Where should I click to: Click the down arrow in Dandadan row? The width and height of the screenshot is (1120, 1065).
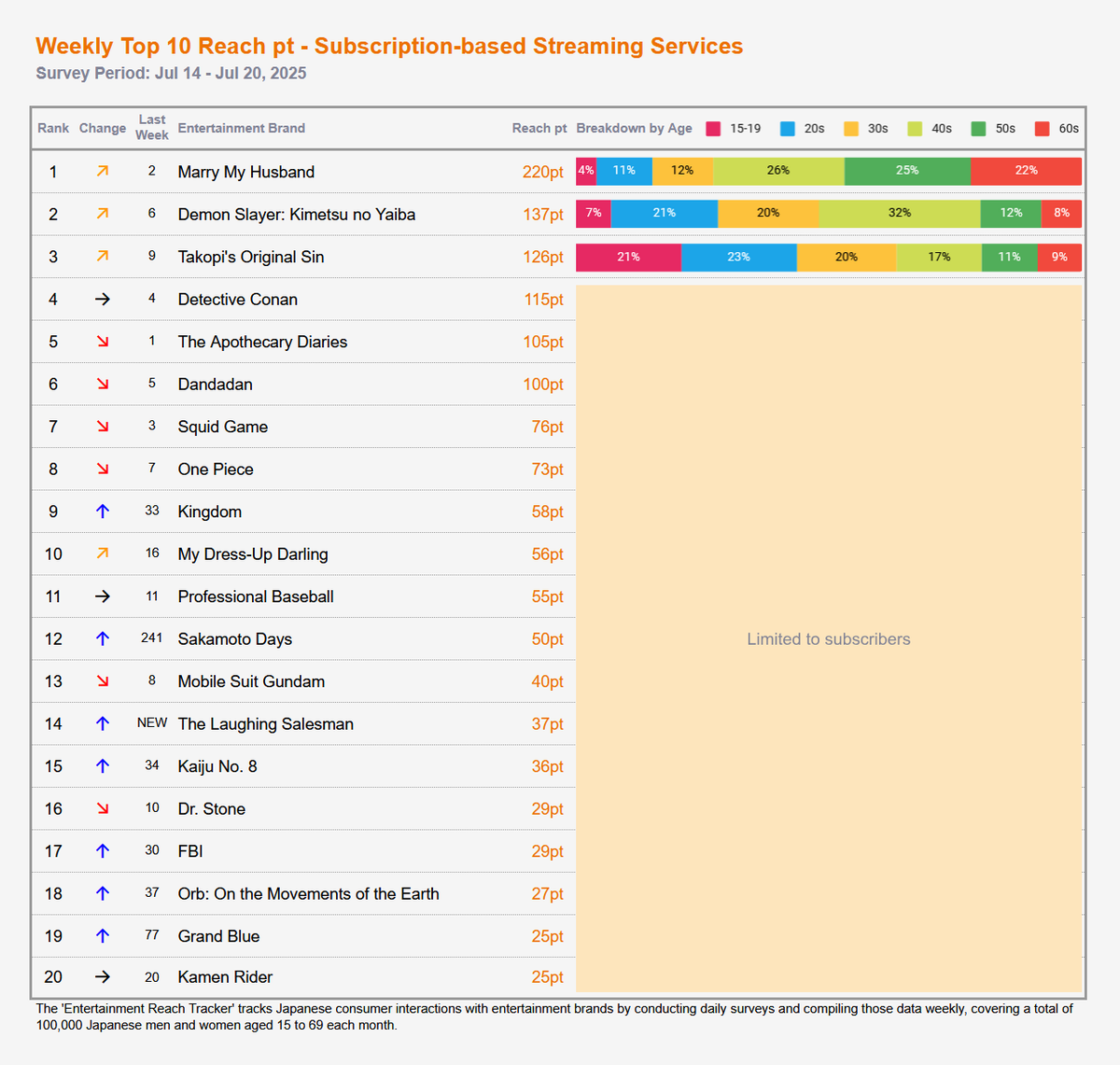pyautogui.click(x=103, y=384)
